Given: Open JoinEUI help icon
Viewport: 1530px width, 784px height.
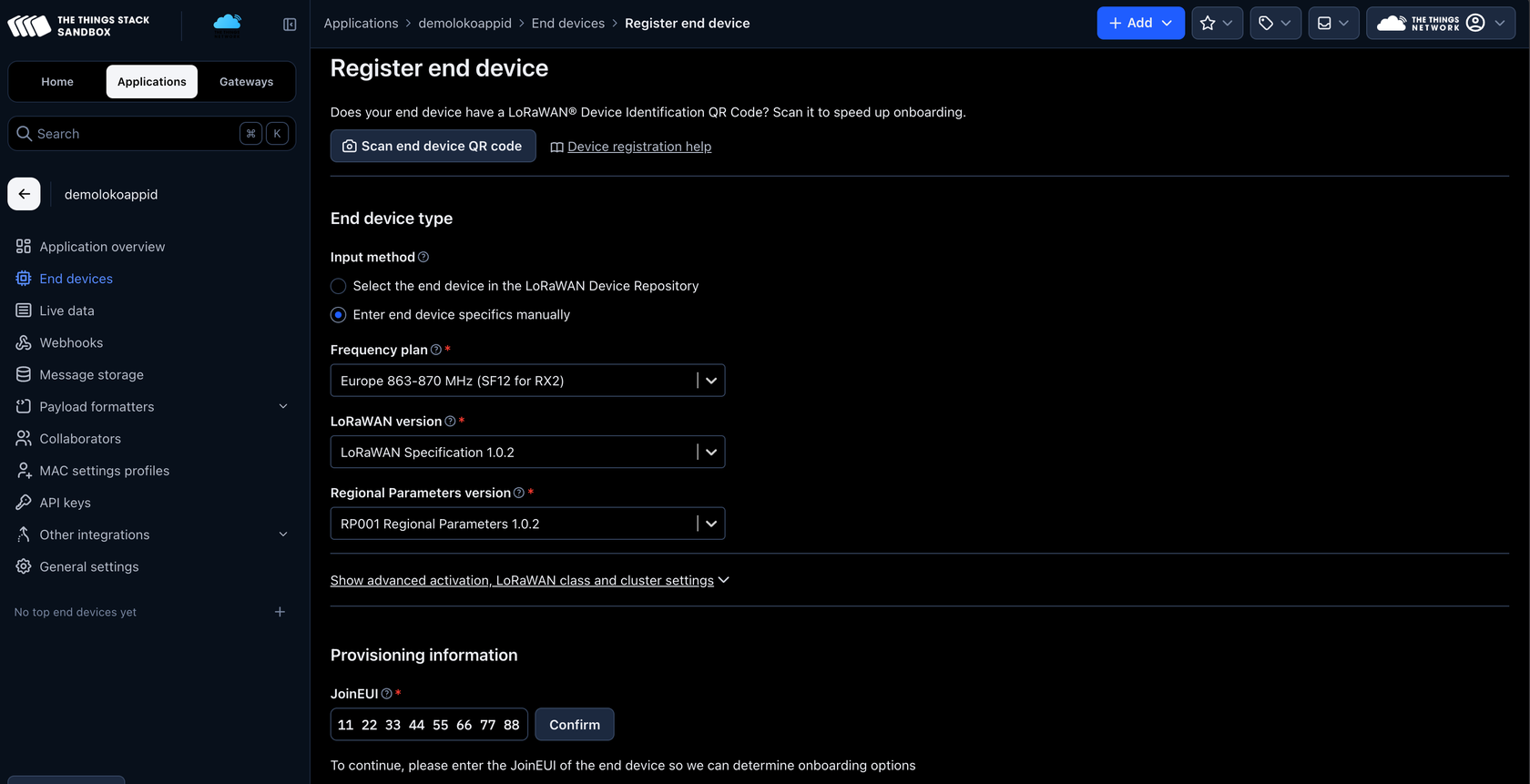Looking at the screenshot, I should tap(387, 694).
